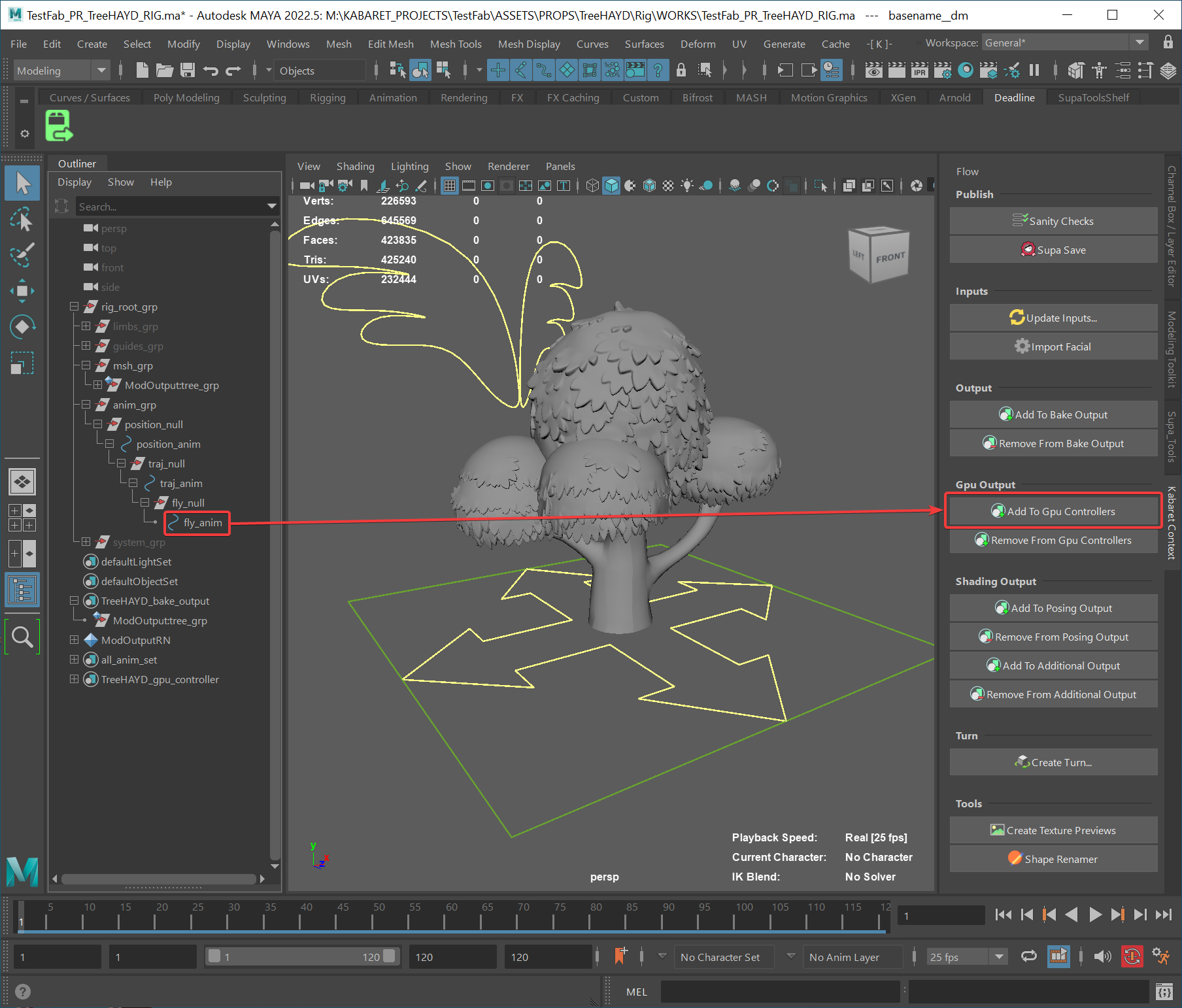Open the viewport Shading menu
The image size is (1182, 1008).
pyautogui.click(x=355, y=166)
